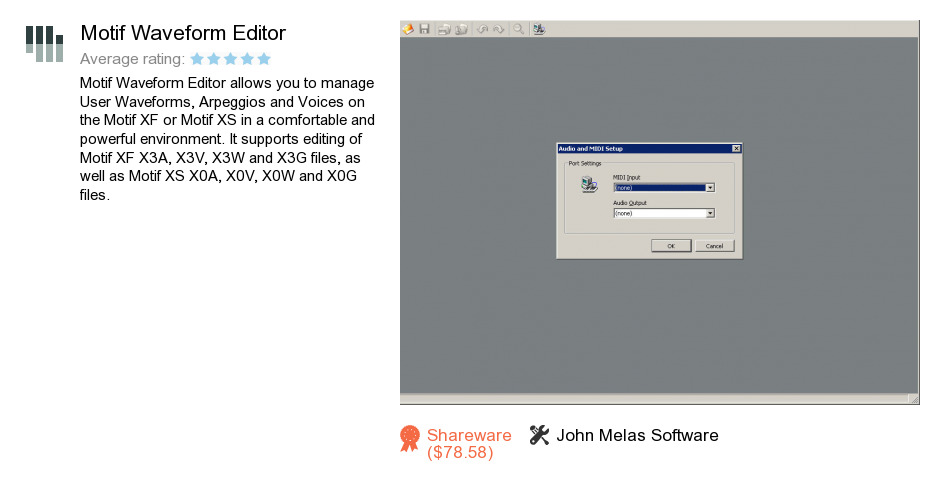Click the five-star average rating

point(231,59)
